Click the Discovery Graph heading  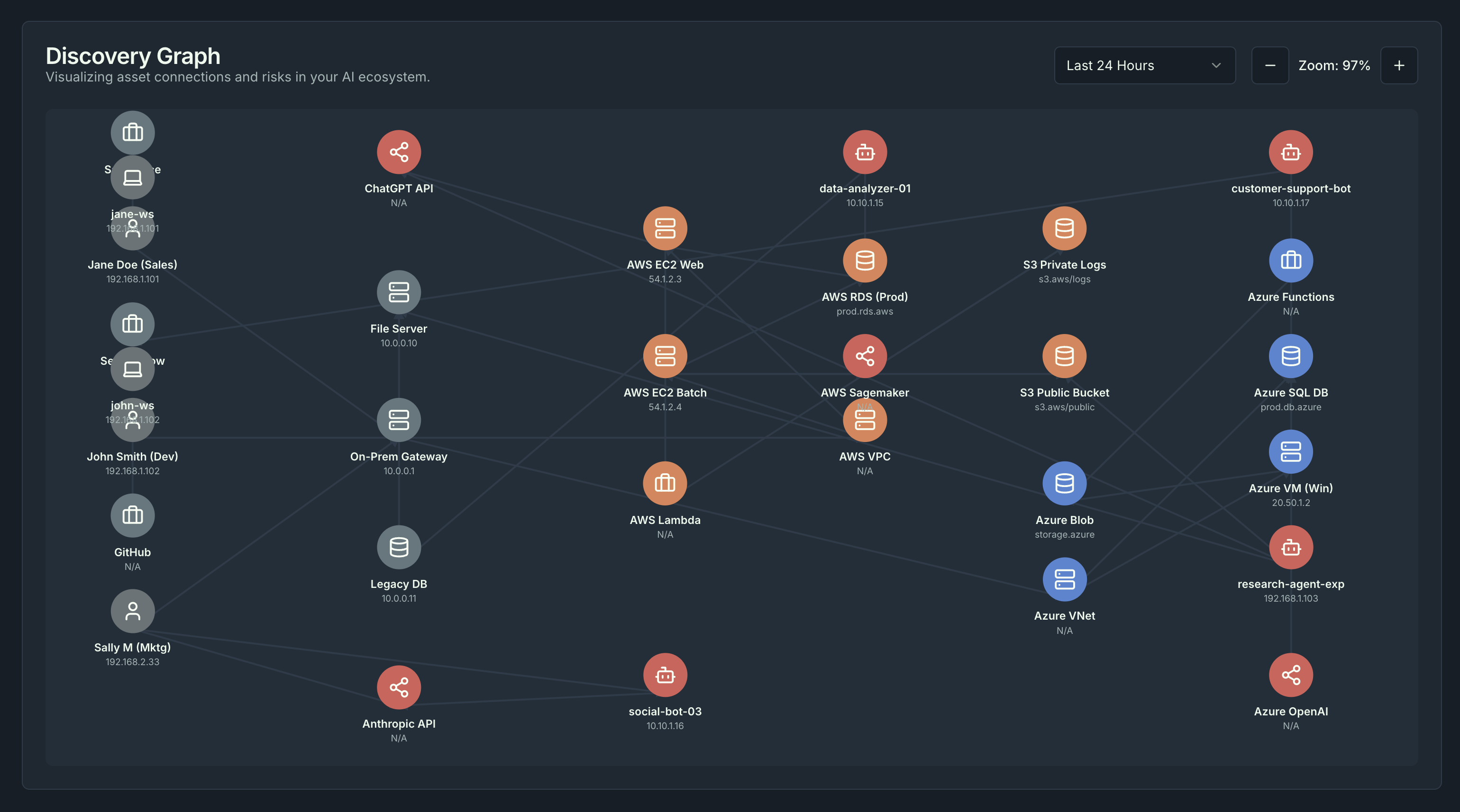click(133, 56)
